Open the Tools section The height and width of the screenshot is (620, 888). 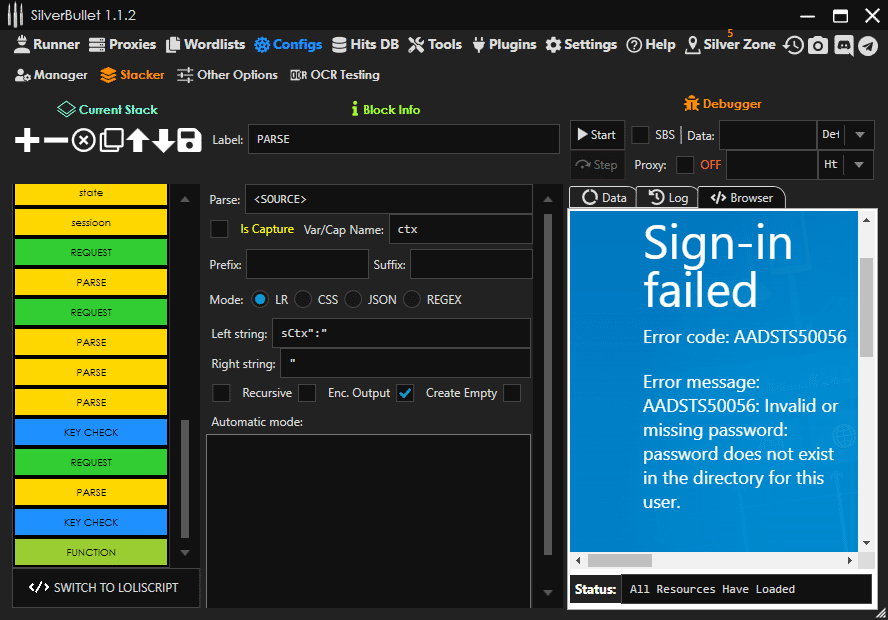pos(434,44)
